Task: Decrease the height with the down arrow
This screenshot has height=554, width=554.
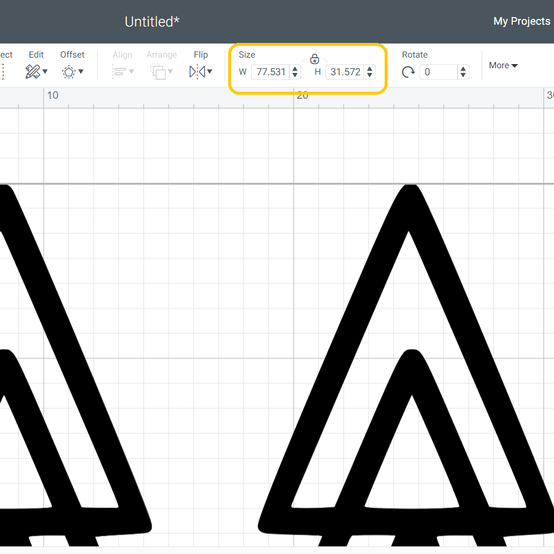Action: [370, 75]
